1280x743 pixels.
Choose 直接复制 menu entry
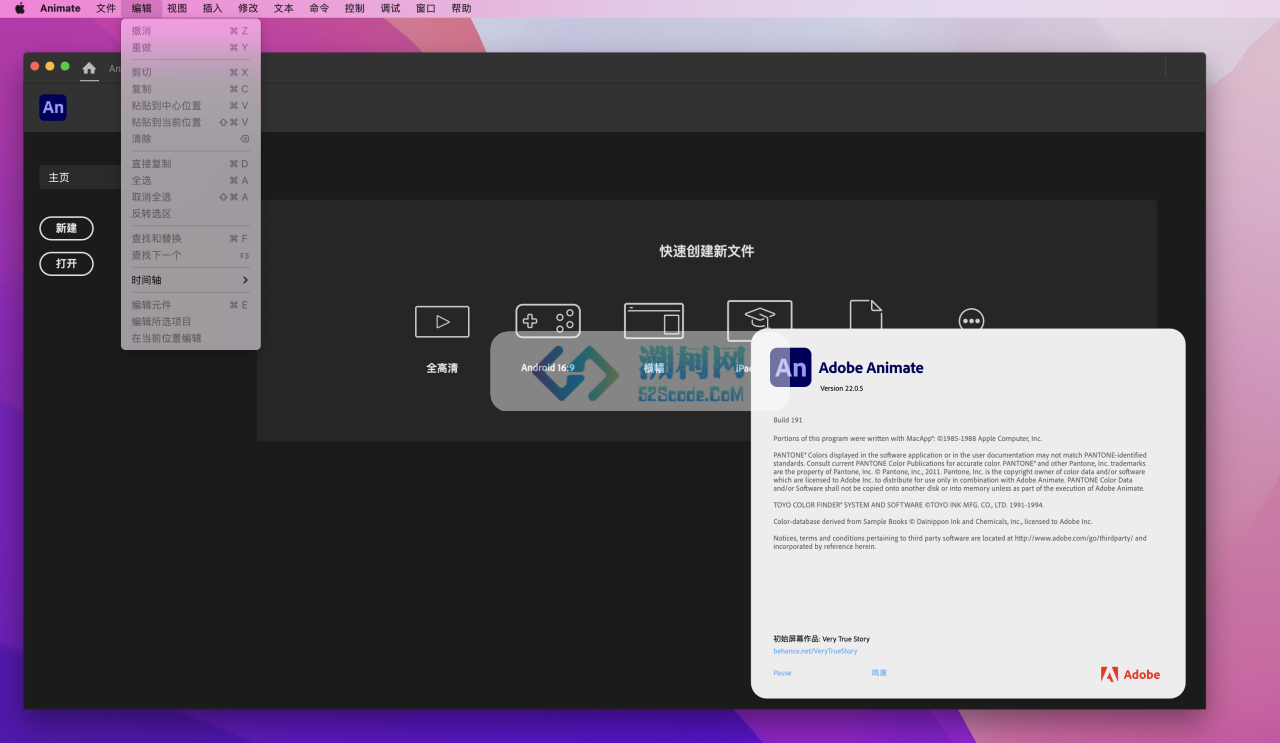[190, 164]
